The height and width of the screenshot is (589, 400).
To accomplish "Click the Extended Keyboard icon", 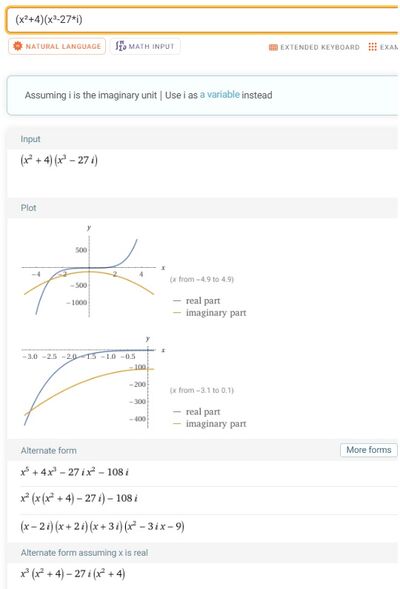I will click(273, 47).
